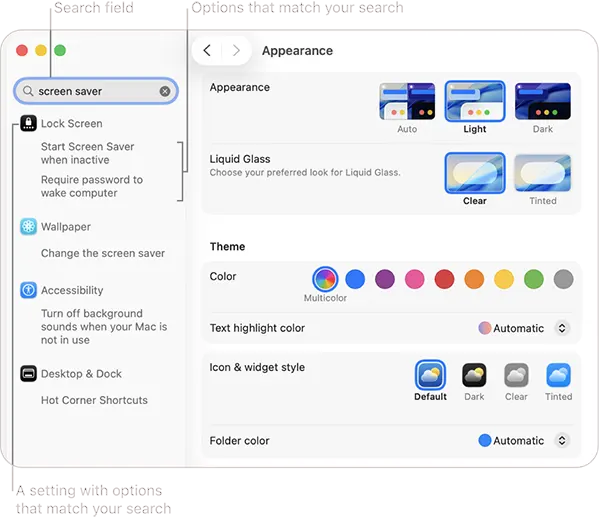This screenshot has width=600, height=519.
Task: Open Accessibility settings in sidebar
Action: coord(72,290)
